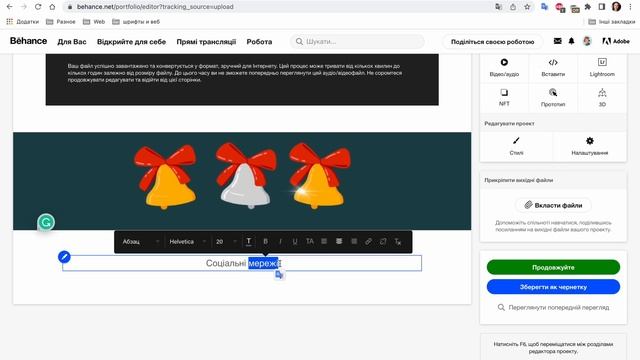Align text left
Image resolution: width=640 pixels, height=360 pixels.
324,242
